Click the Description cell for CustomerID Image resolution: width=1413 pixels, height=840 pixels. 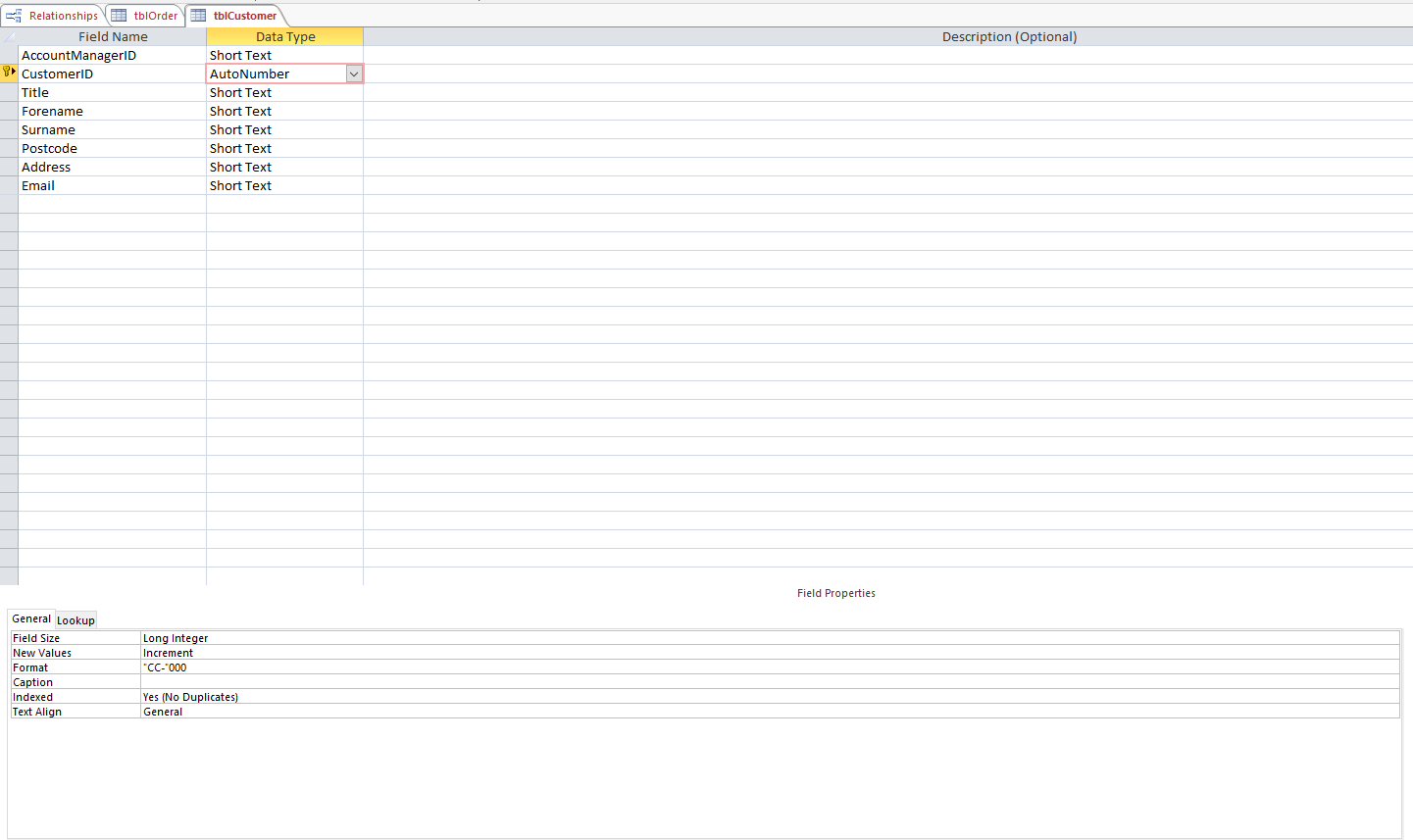coord(887,74)
